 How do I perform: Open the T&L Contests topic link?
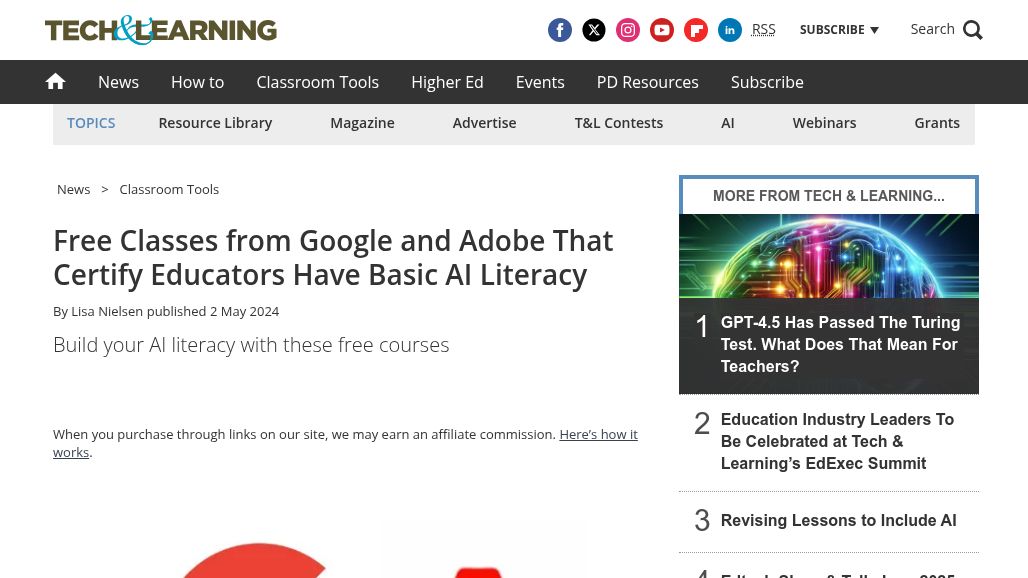click(x=619, y=123)
